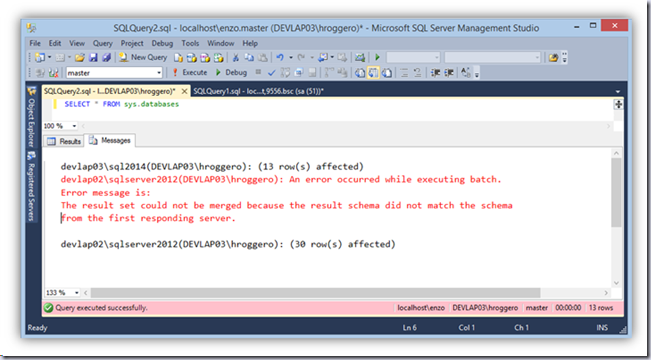Click the folder properties icon at toolbar end
The image size is (651, 360).
[553, 57]
